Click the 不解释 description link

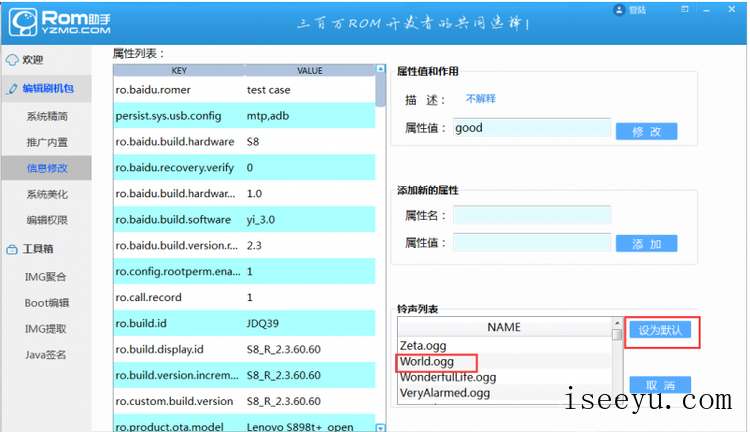[x=481, y=99]
